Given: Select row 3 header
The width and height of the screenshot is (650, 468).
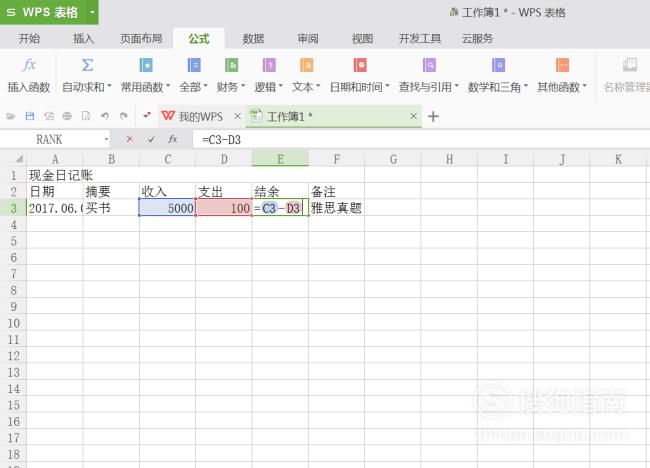Looking at the screenshot, I should tap(13, 208).
